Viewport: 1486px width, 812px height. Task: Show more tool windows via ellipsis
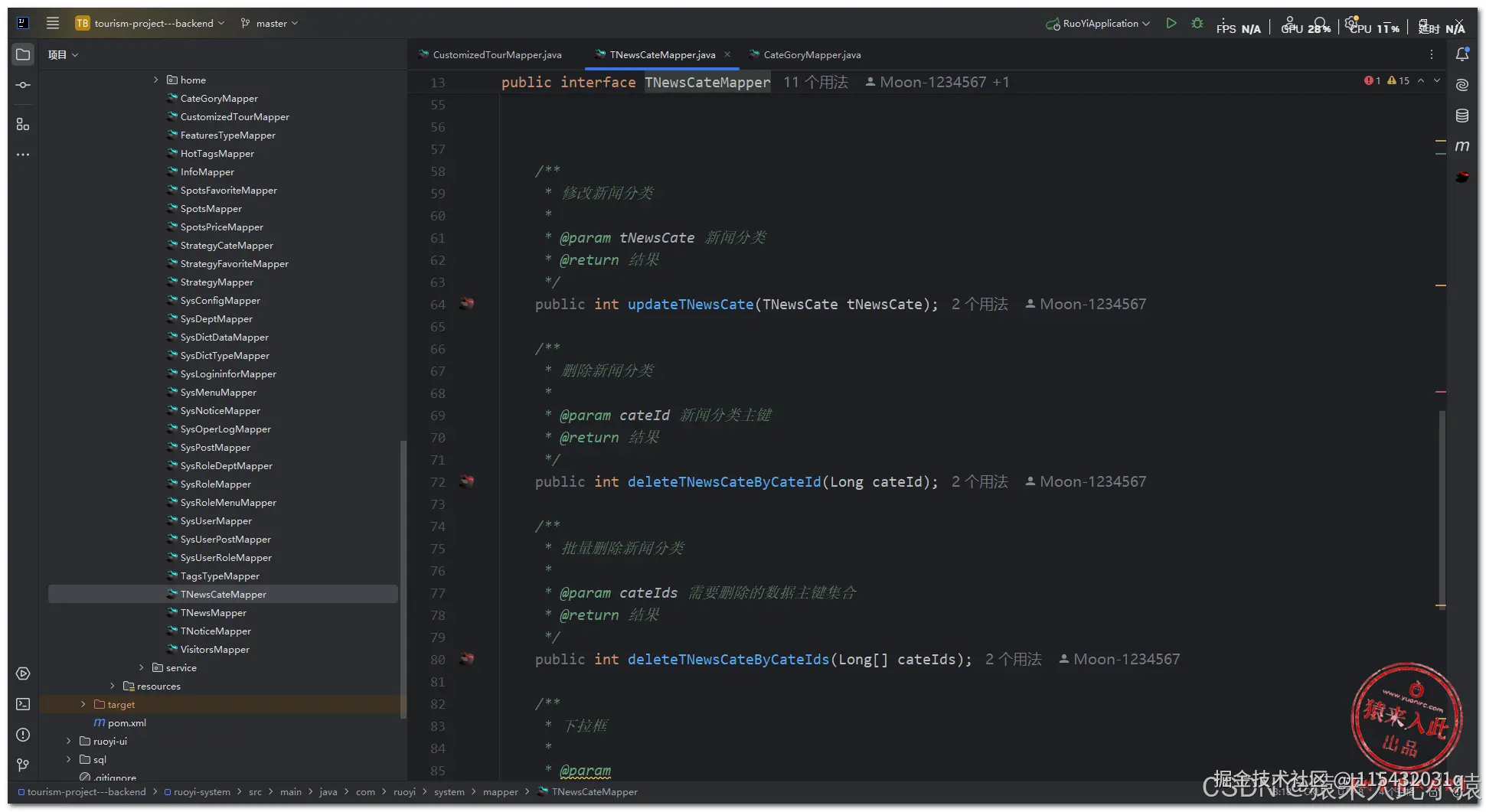pyautogui.click(x=23, y=155)
